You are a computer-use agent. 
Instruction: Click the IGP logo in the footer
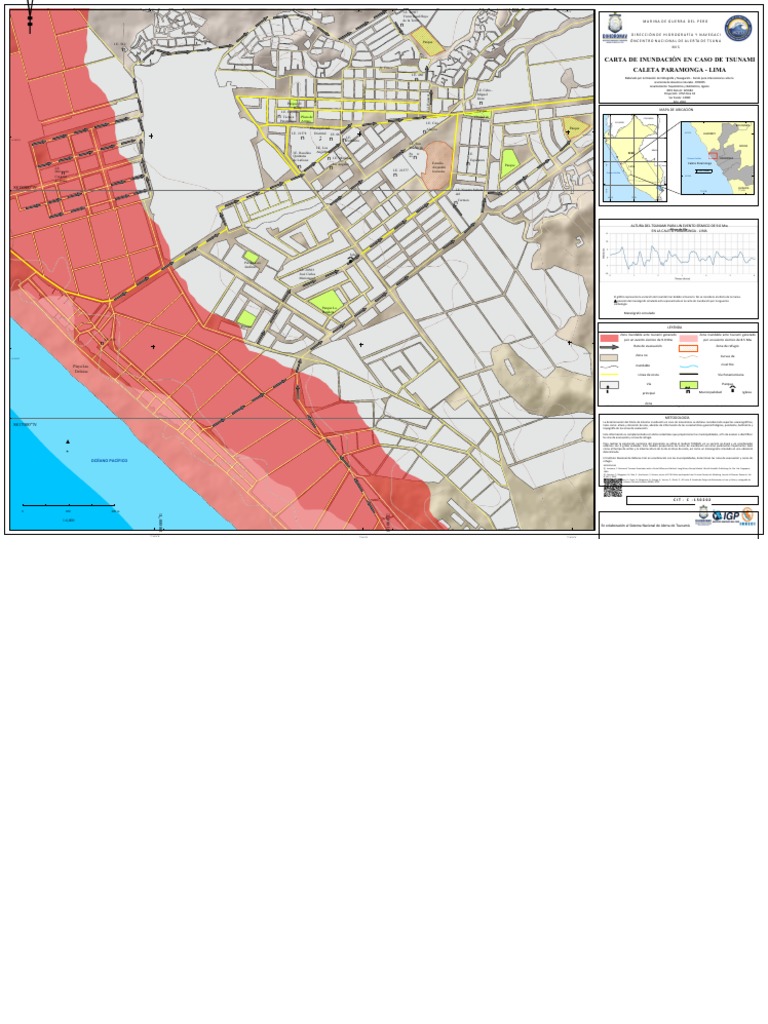[726, 516]
